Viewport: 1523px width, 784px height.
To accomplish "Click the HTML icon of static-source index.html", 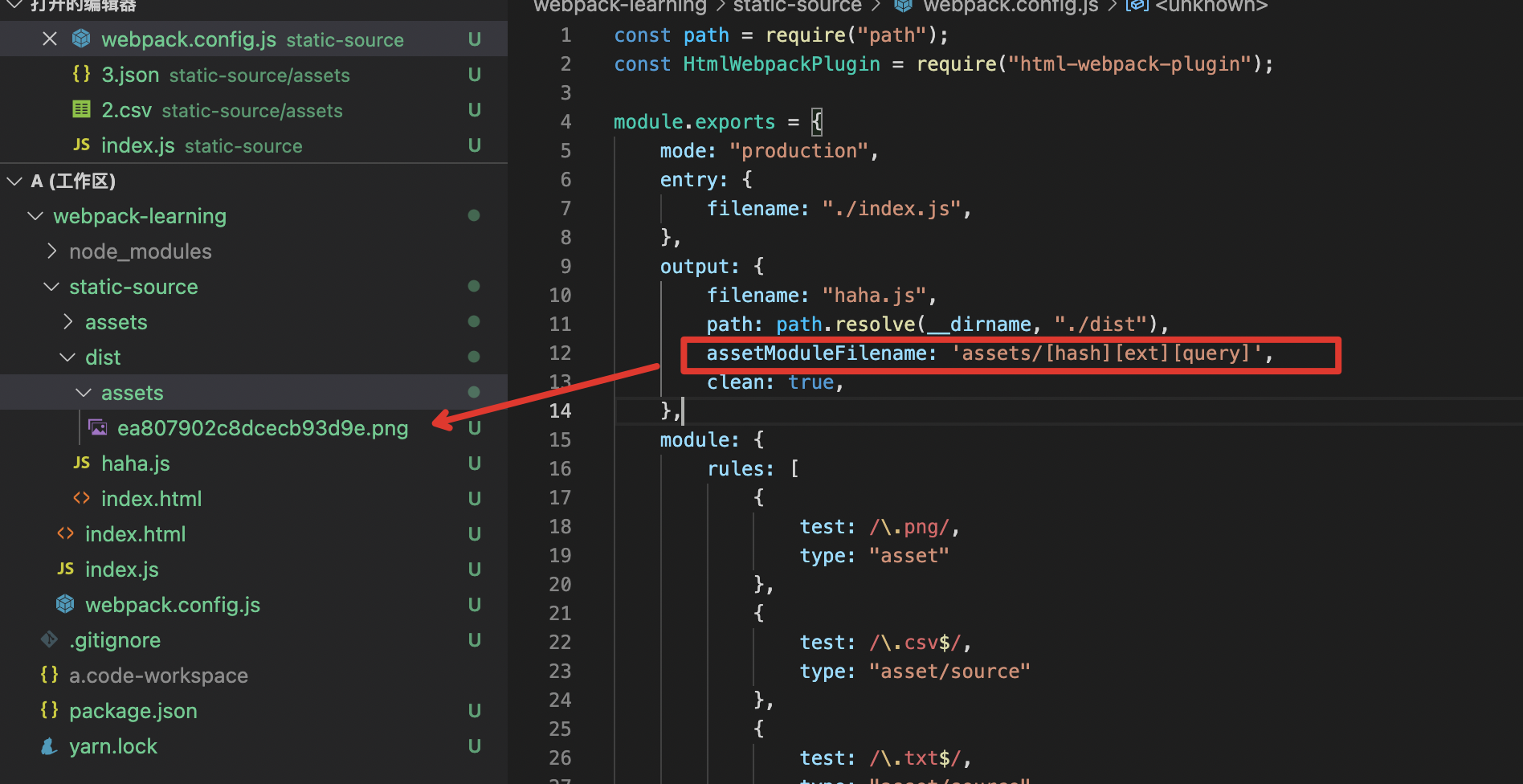I will 65,533.
